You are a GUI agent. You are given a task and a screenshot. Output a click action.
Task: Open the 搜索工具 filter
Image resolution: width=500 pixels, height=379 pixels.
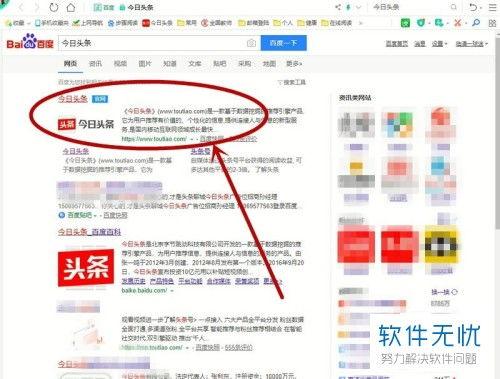(292, 82)
